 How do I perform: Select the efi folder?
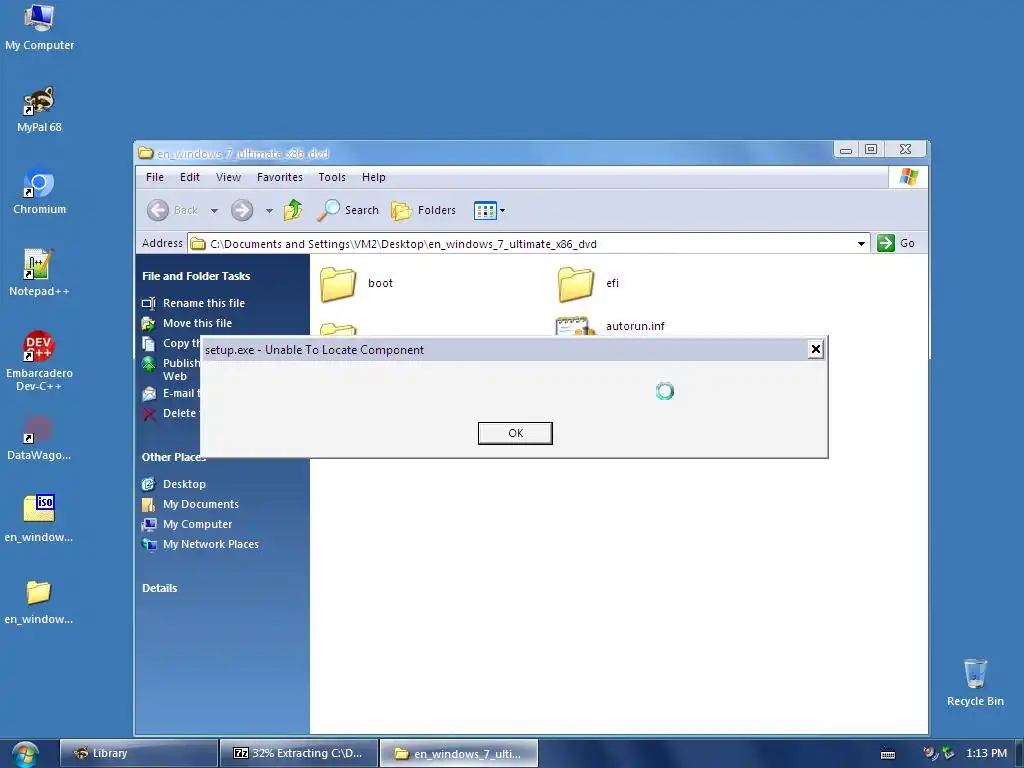[x=588, y=283]
